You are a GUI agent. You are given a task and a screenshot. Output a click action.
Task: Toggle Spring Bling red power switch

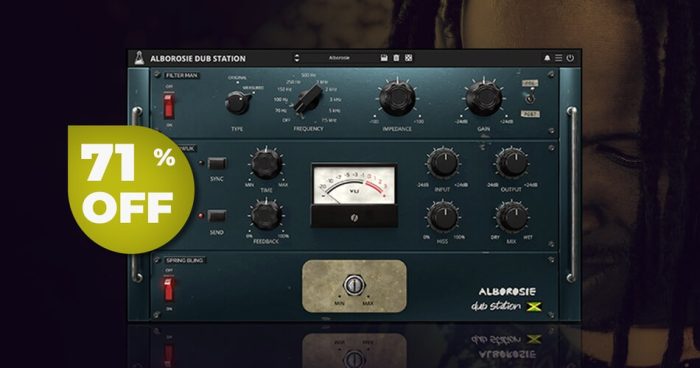(169, 288)
